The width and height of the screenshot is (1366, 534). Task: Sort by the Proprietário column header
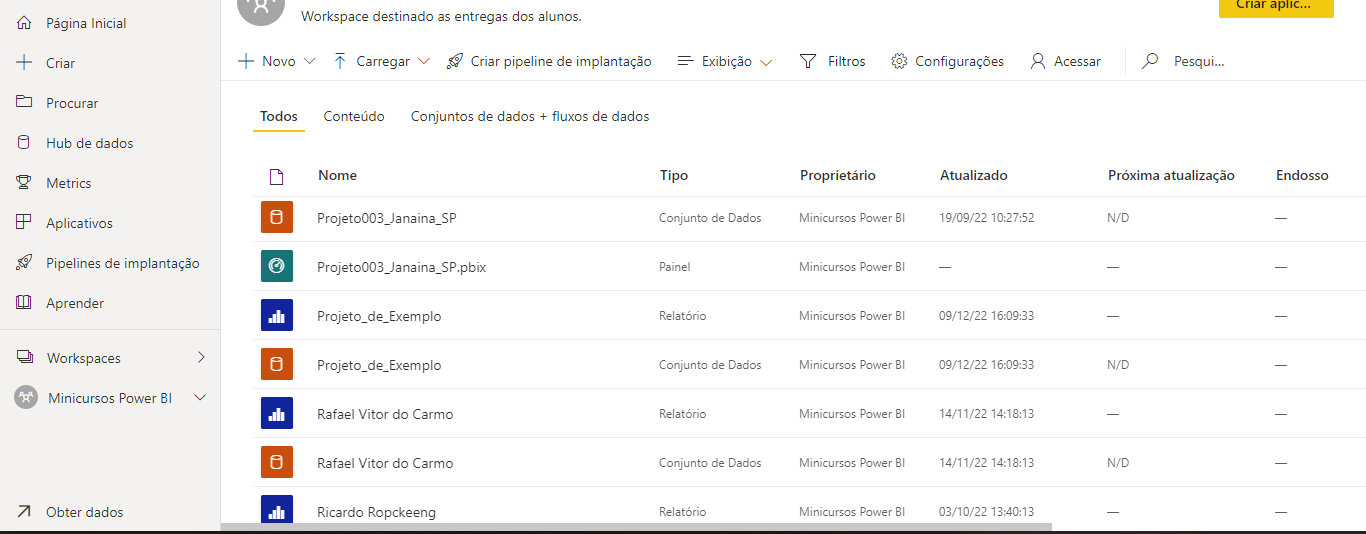(x=838, y=175)
